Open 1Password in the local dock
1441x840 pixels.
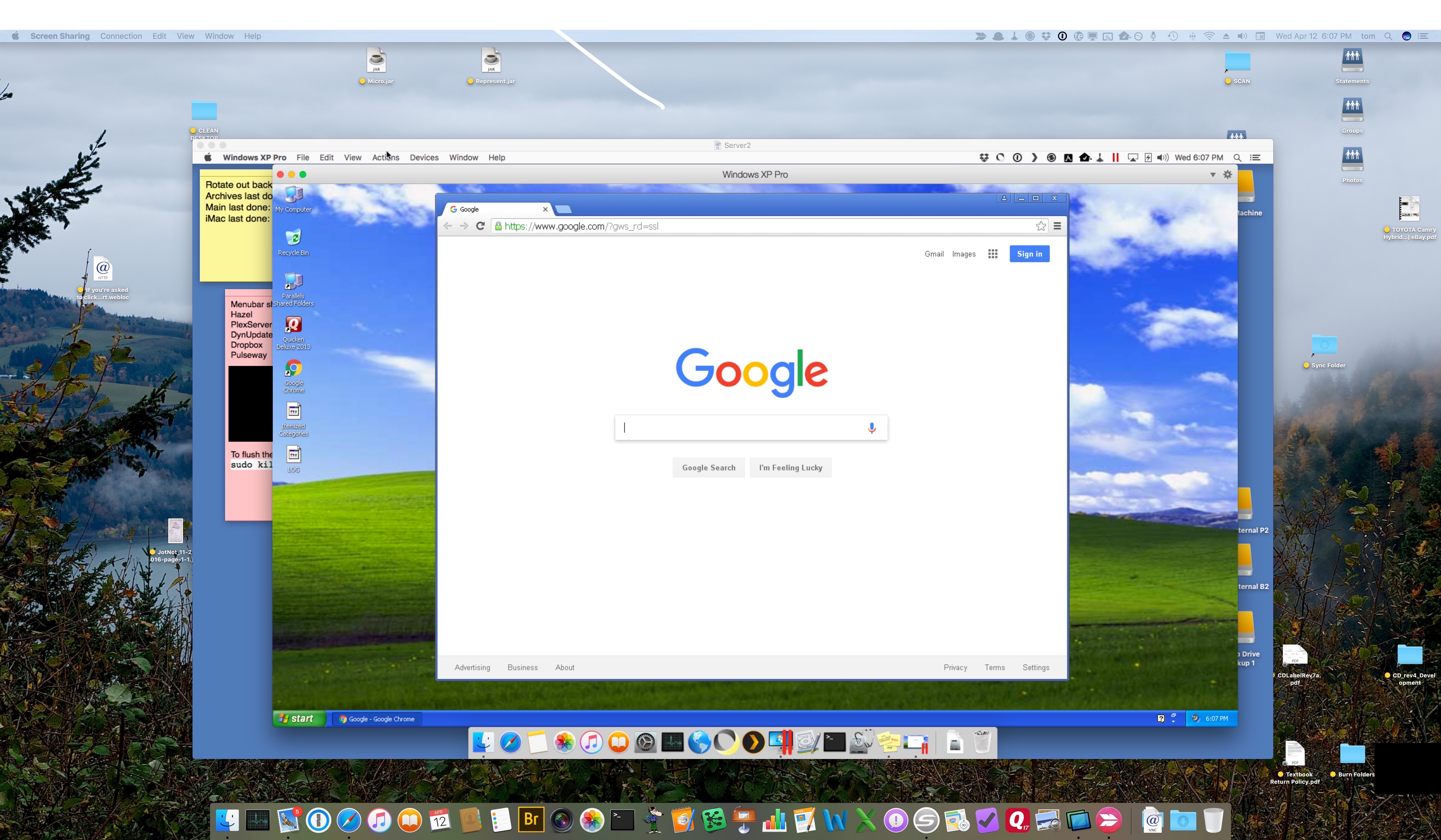[x=319, y=820]
